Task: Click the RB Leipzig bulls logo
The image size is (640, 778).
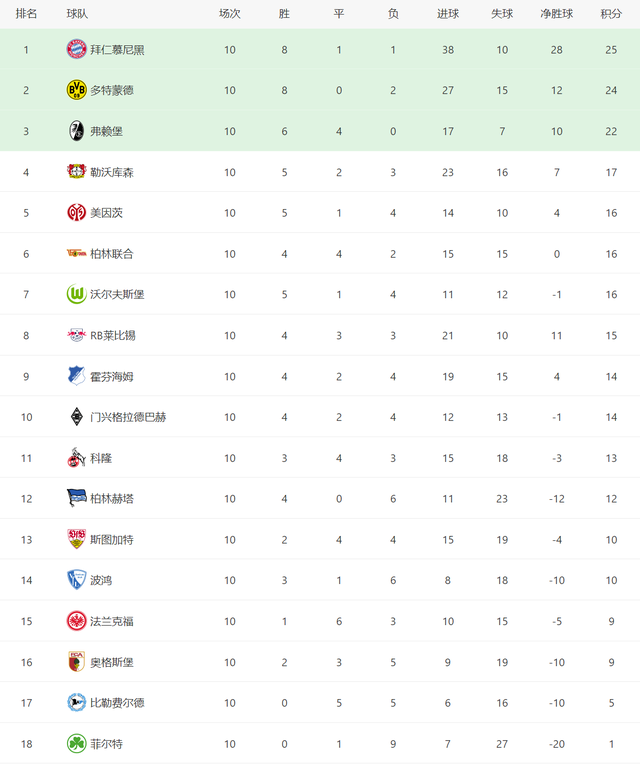Action: coord(76,335)
